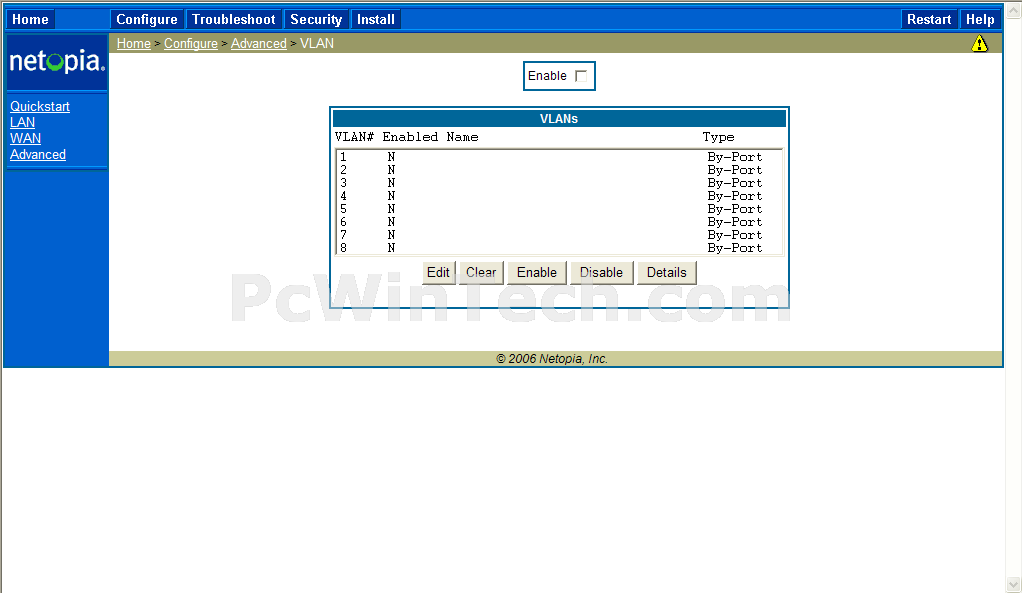This screenshot has height=593, width=1022.
Task: Click the Details button
Action: tap(667, 272)
